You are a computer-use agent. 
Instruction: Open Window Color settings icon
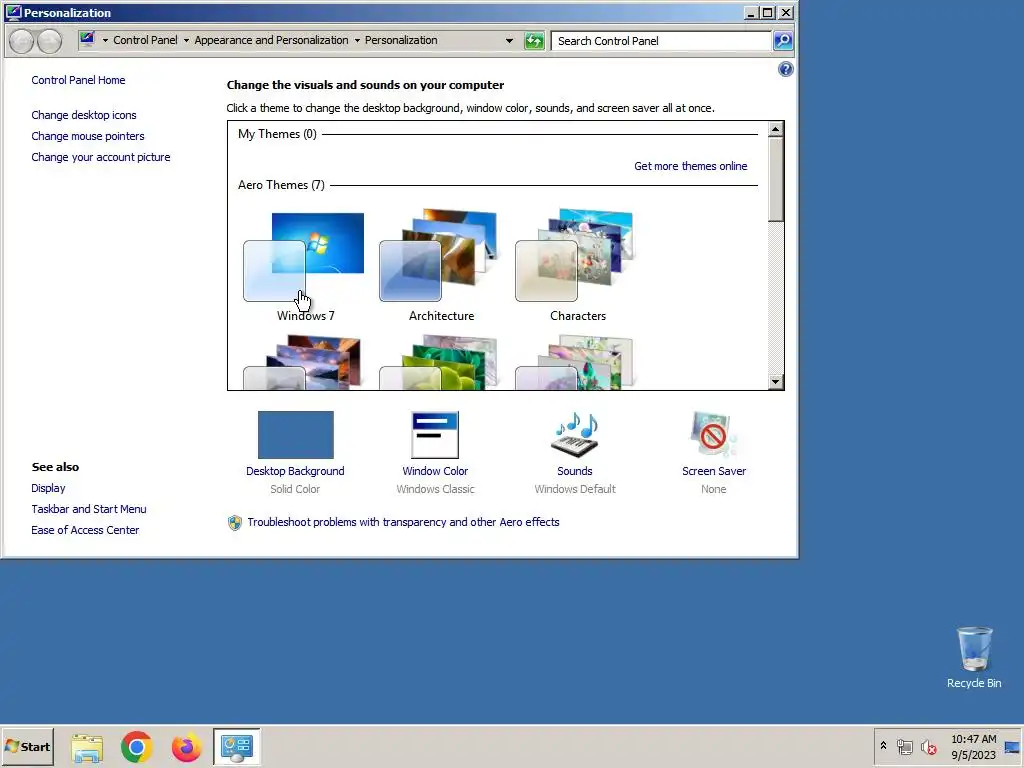click(435, 435)
